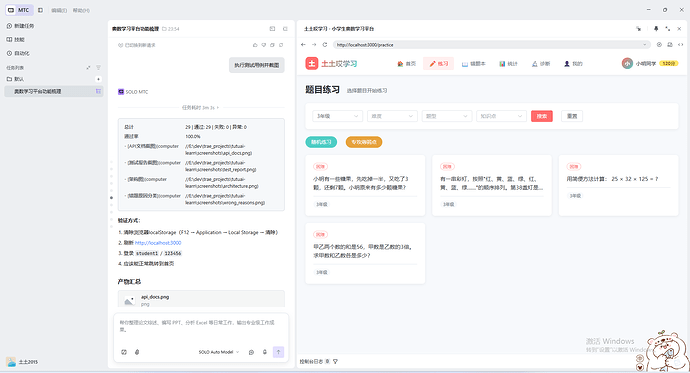This screenshot has height=373, width=690.
Task: Click the chat bubble icon near send
Action: click(x=251, y=352)
